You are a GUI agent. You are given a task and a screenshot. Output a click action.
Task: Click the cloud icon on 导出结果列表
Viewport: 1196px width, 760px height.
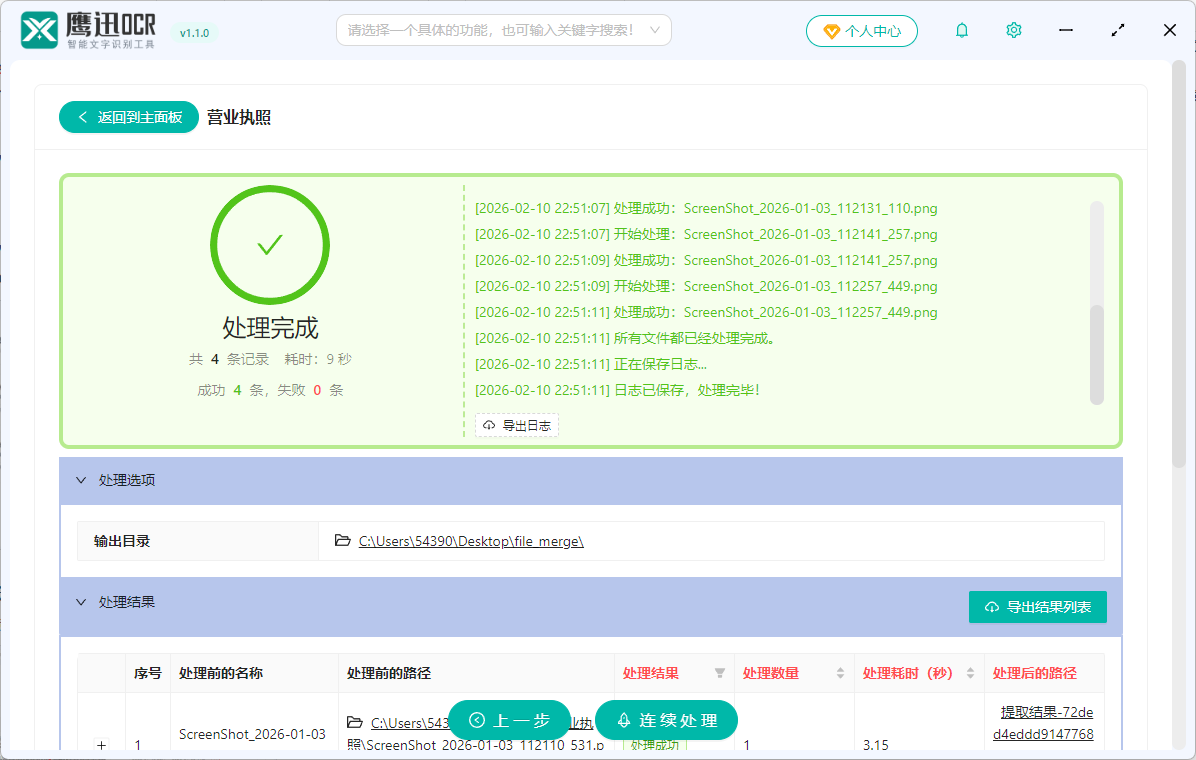point(991,607)
